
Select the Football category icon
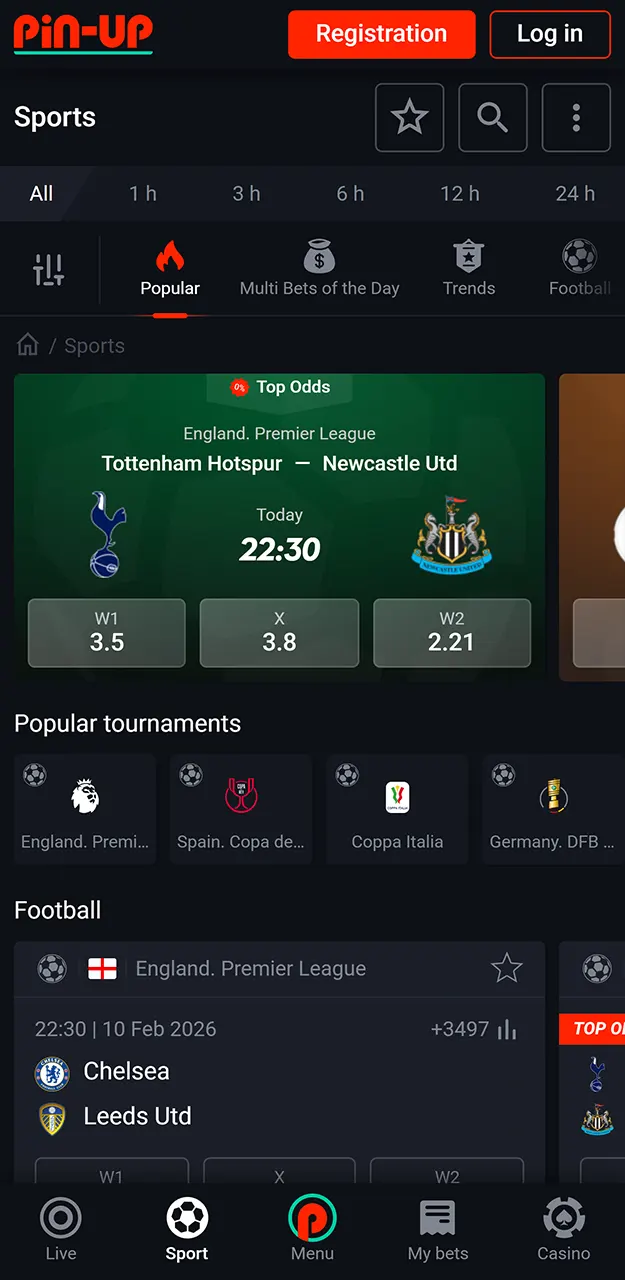(x=578, y=258)
